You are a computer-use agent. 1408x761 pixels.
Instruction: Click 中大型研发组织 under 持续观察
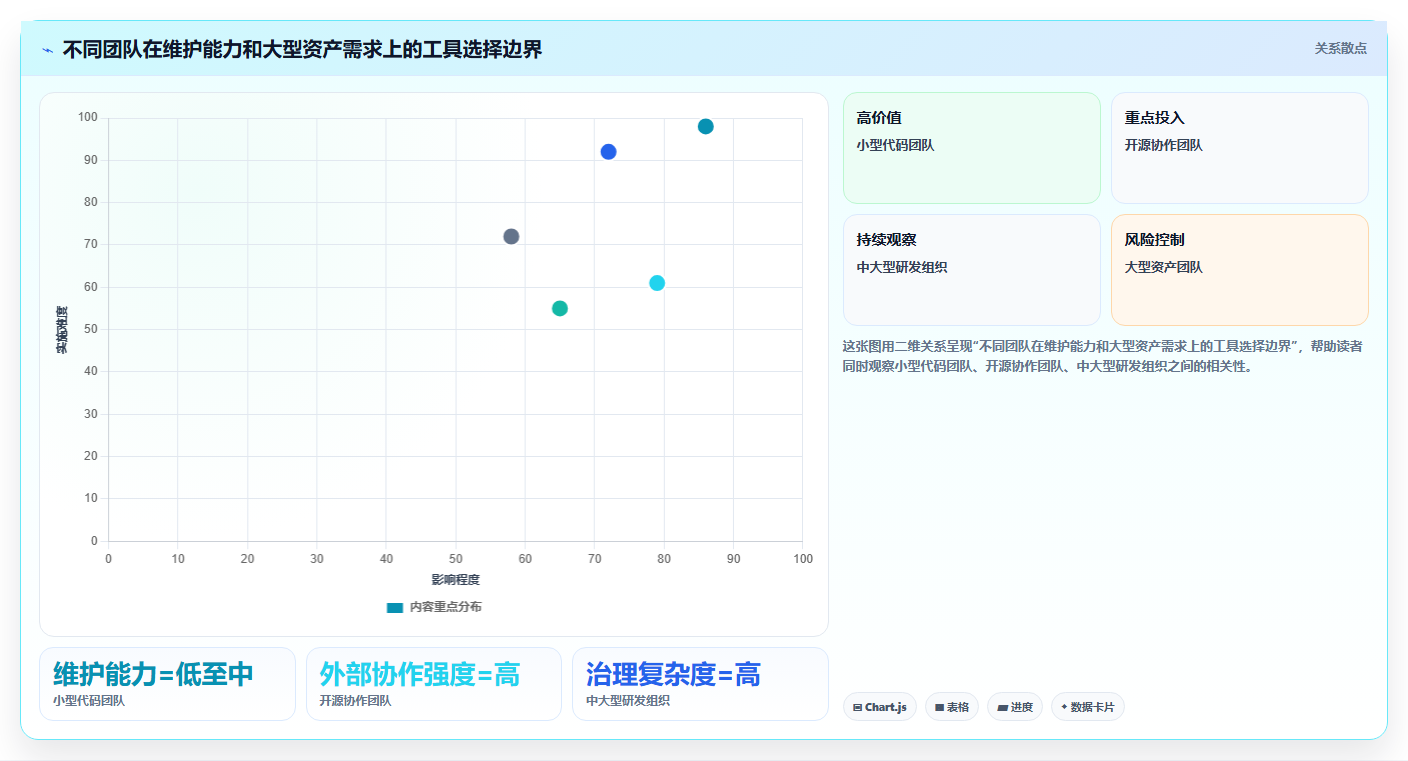click(x=902, y=267)
